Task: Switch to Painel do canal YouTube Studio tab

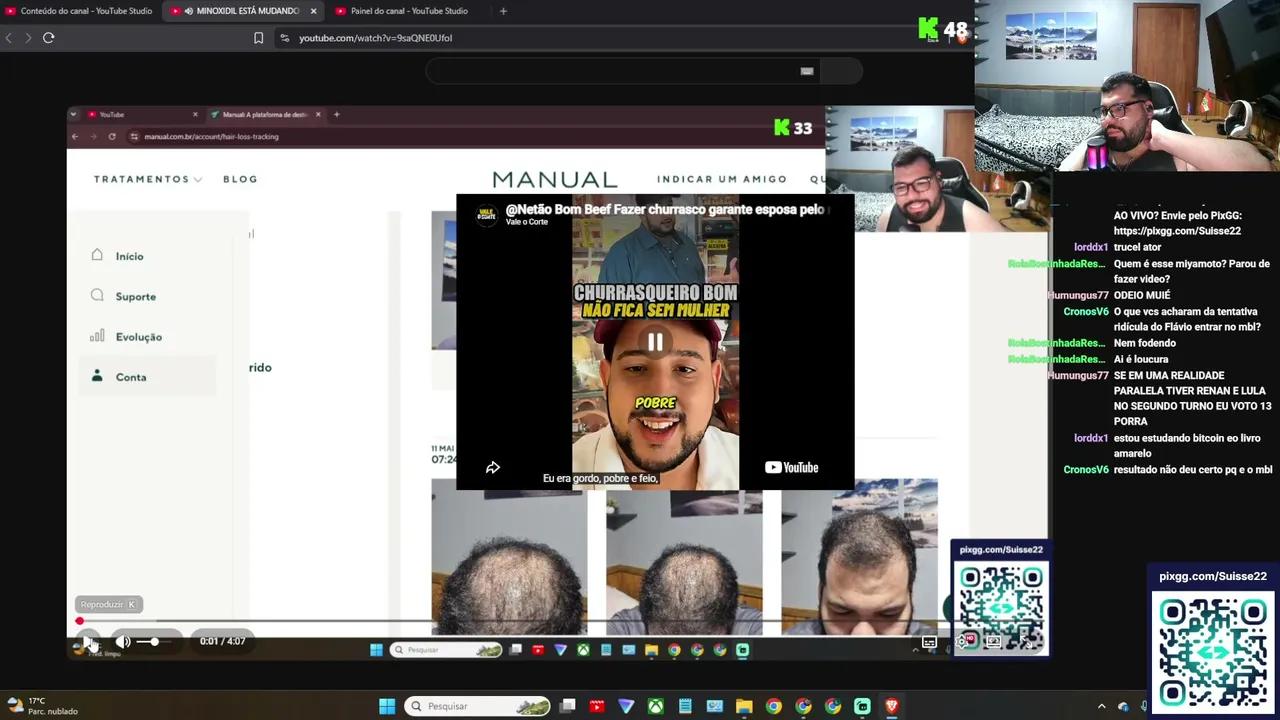Action: 408,11
